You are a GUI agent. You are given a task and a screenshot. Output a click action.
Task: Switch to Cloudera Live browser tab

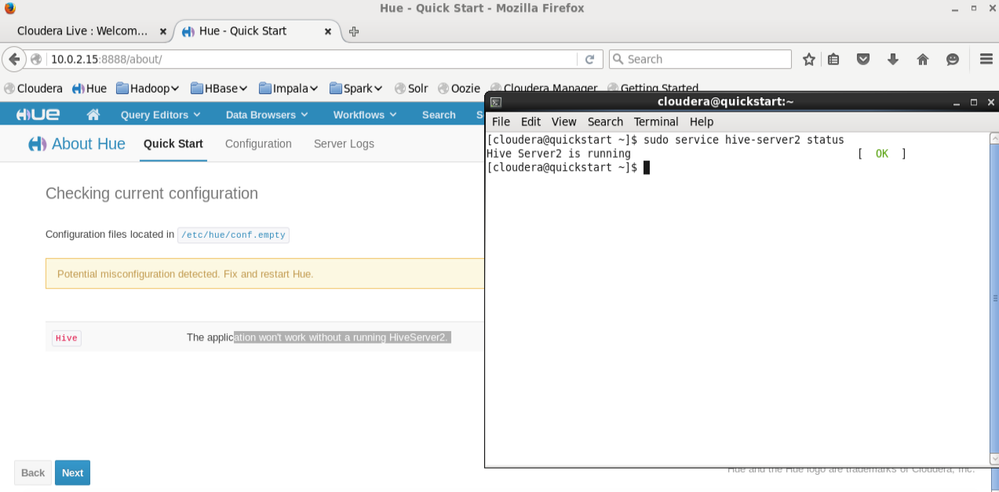(87, 31)
